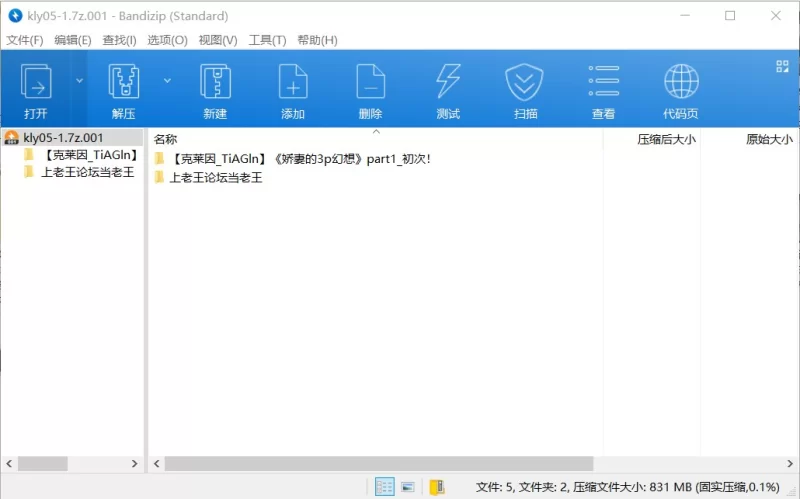Click the Scan (扫描) shield icon
This screenshot has height=499, width=800.
point(525,82)
